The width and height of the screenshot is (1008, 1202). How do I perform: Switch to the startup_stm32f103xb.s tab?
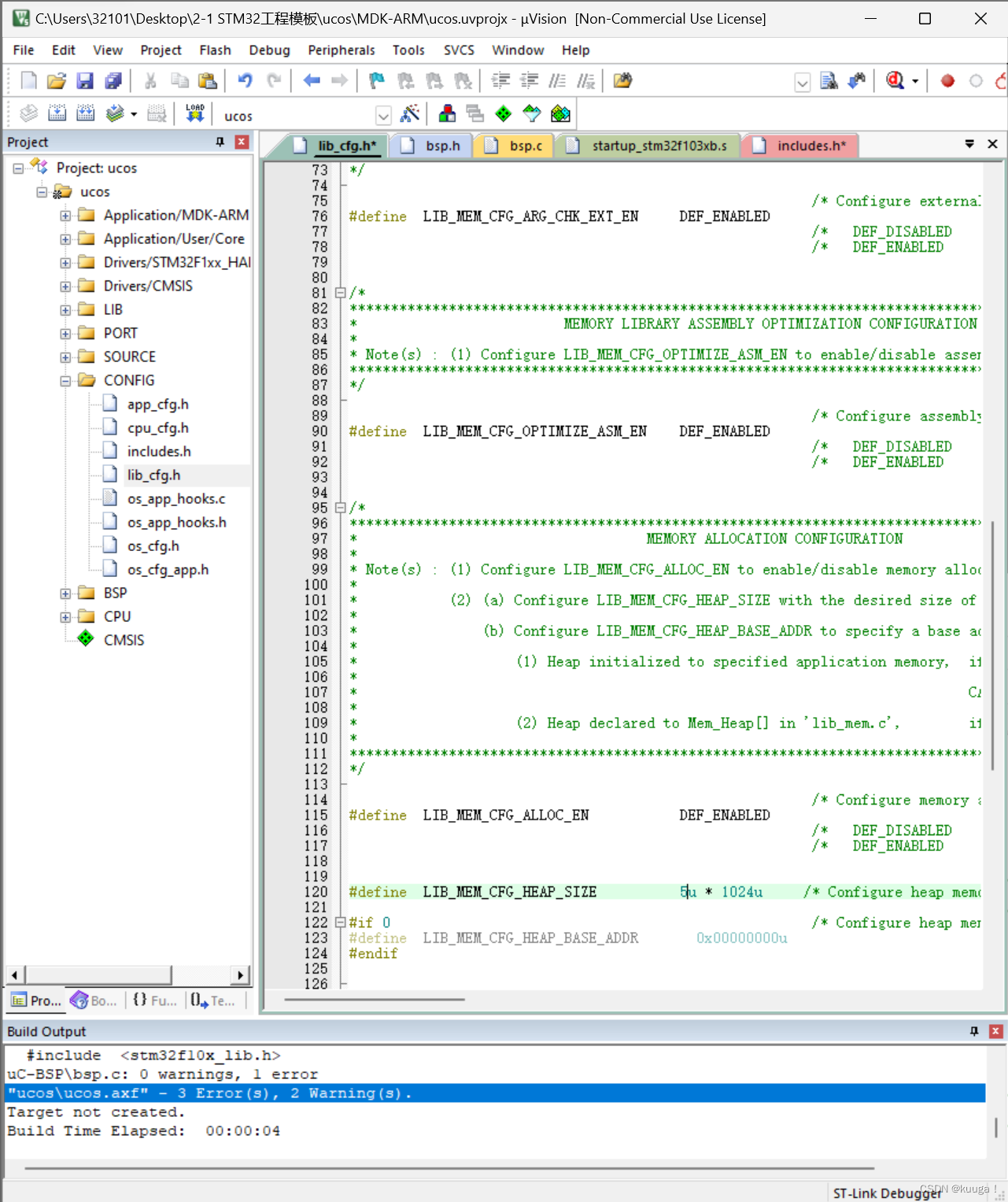tap(649, 146)
